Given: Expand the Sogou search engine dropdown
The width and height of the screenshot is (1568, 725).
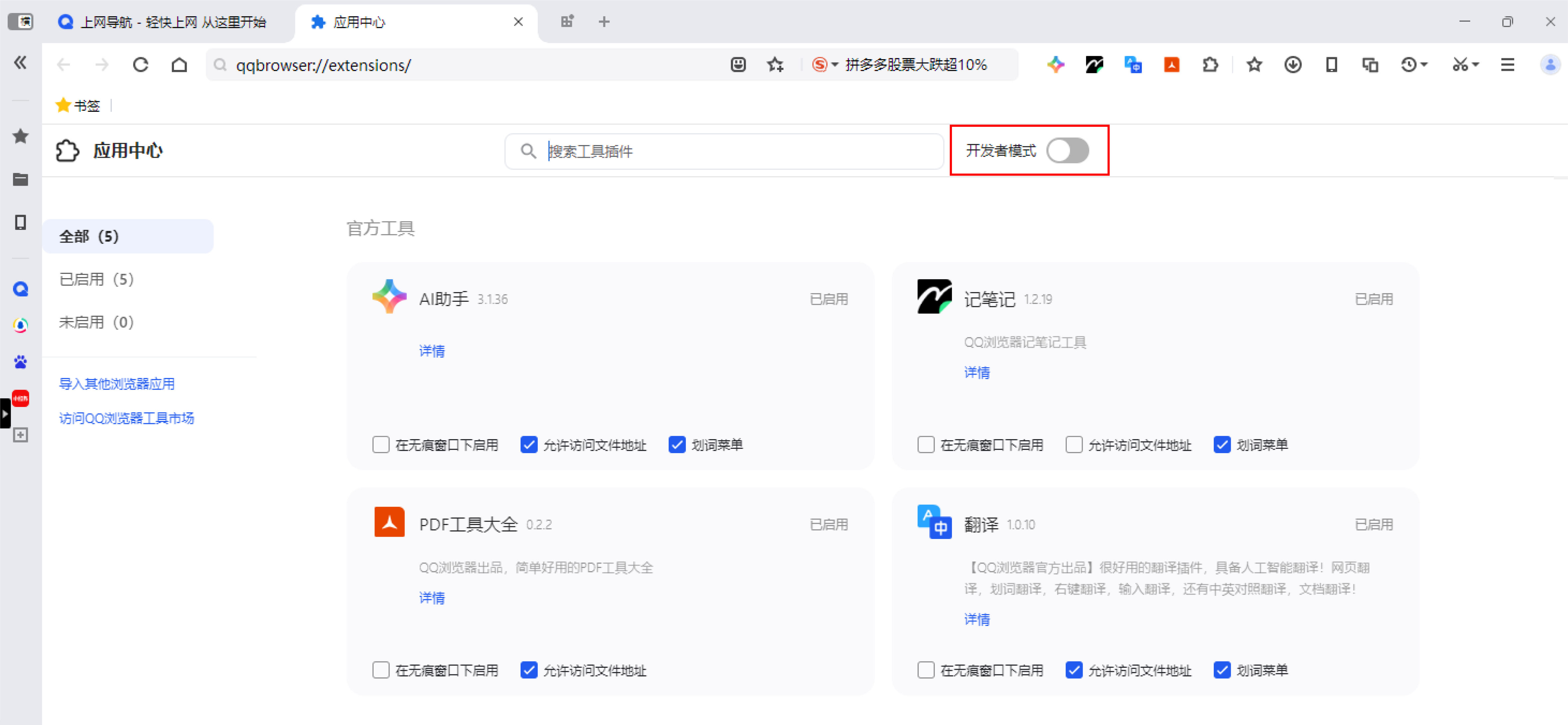Looking at the screenshot, I should point(835,65).
